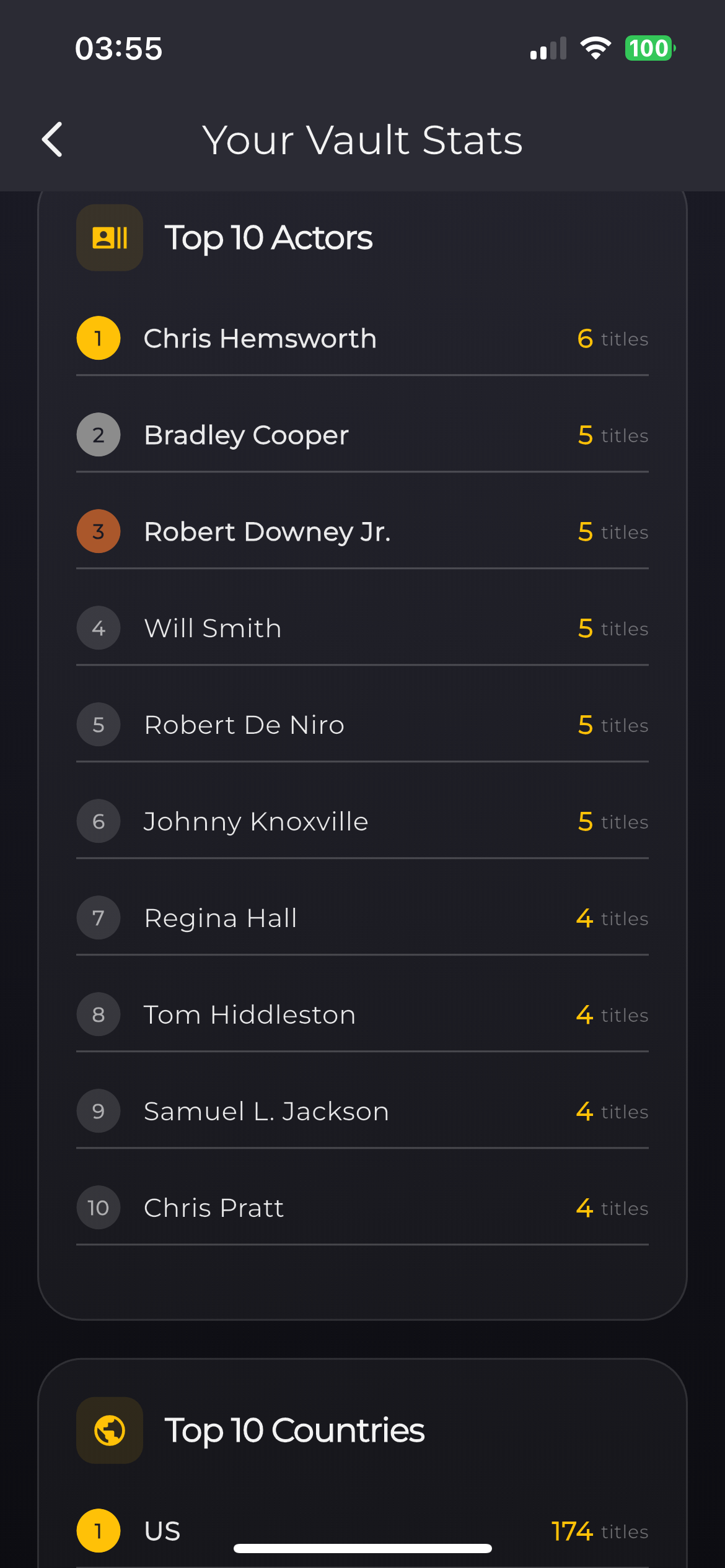Image resolution: width=725 pixels, height=1568 pixels.
Task: Select Chris Hemsworth in actors list
Action: click(260, 339)
